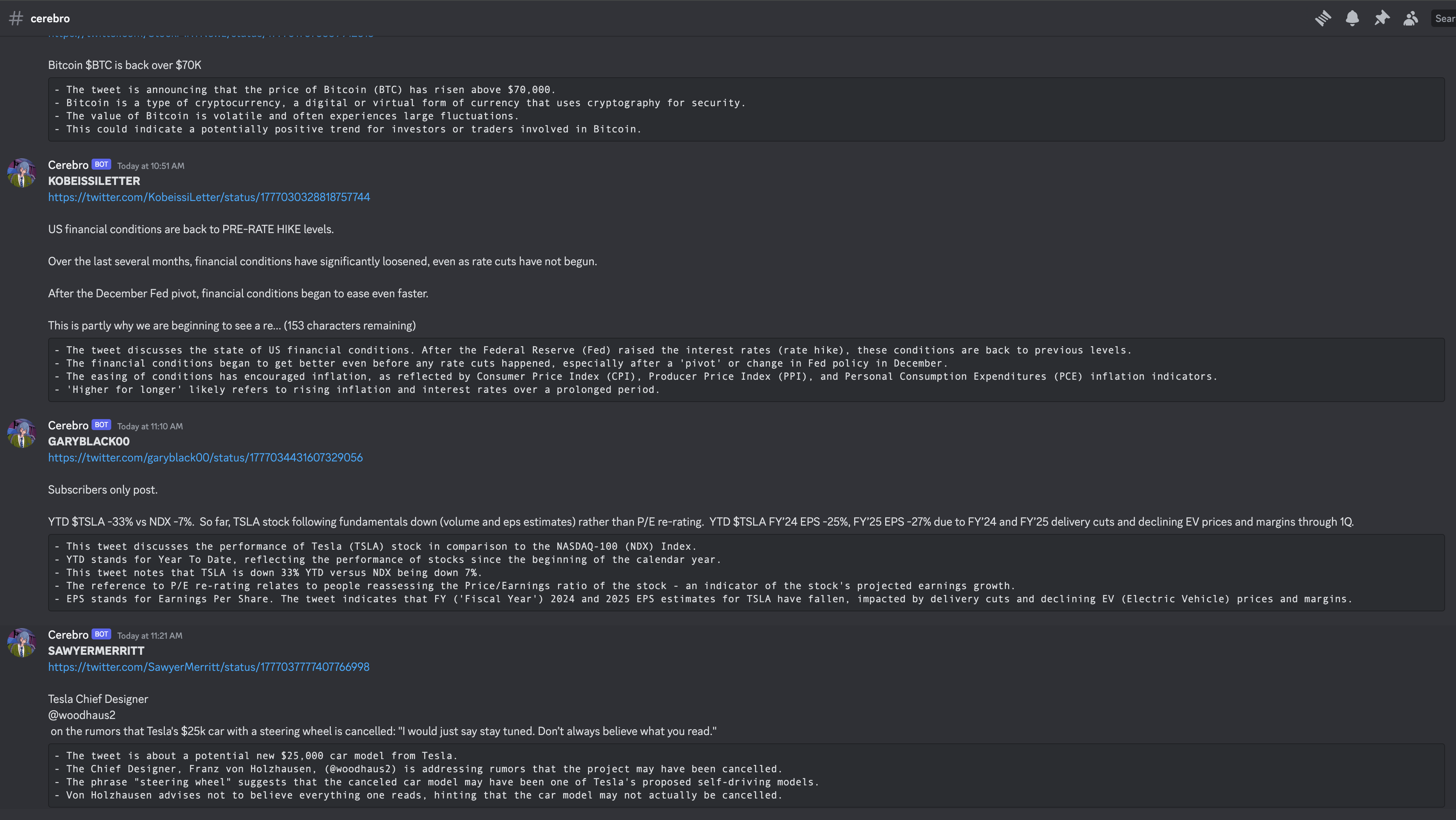Click the cerebro channel name in header
1456x820 pixels.
click(x=50, y=18)
